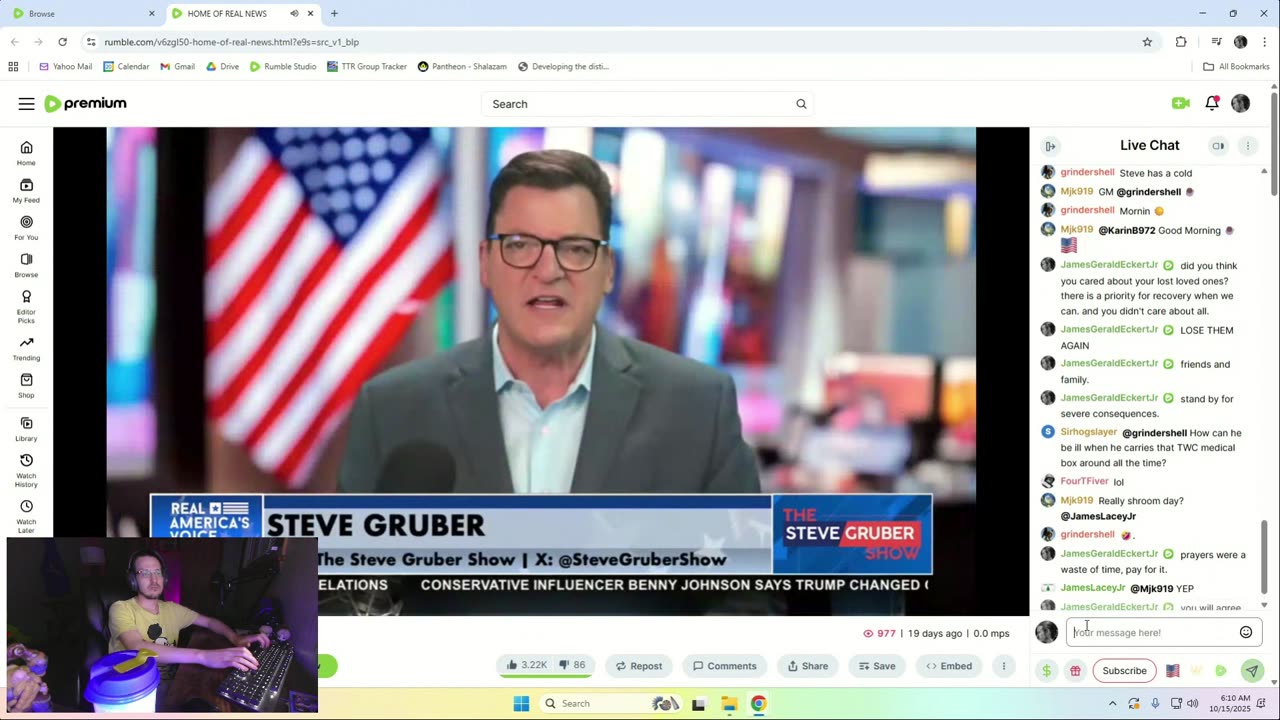Bookmark this page with the star

1147,42
